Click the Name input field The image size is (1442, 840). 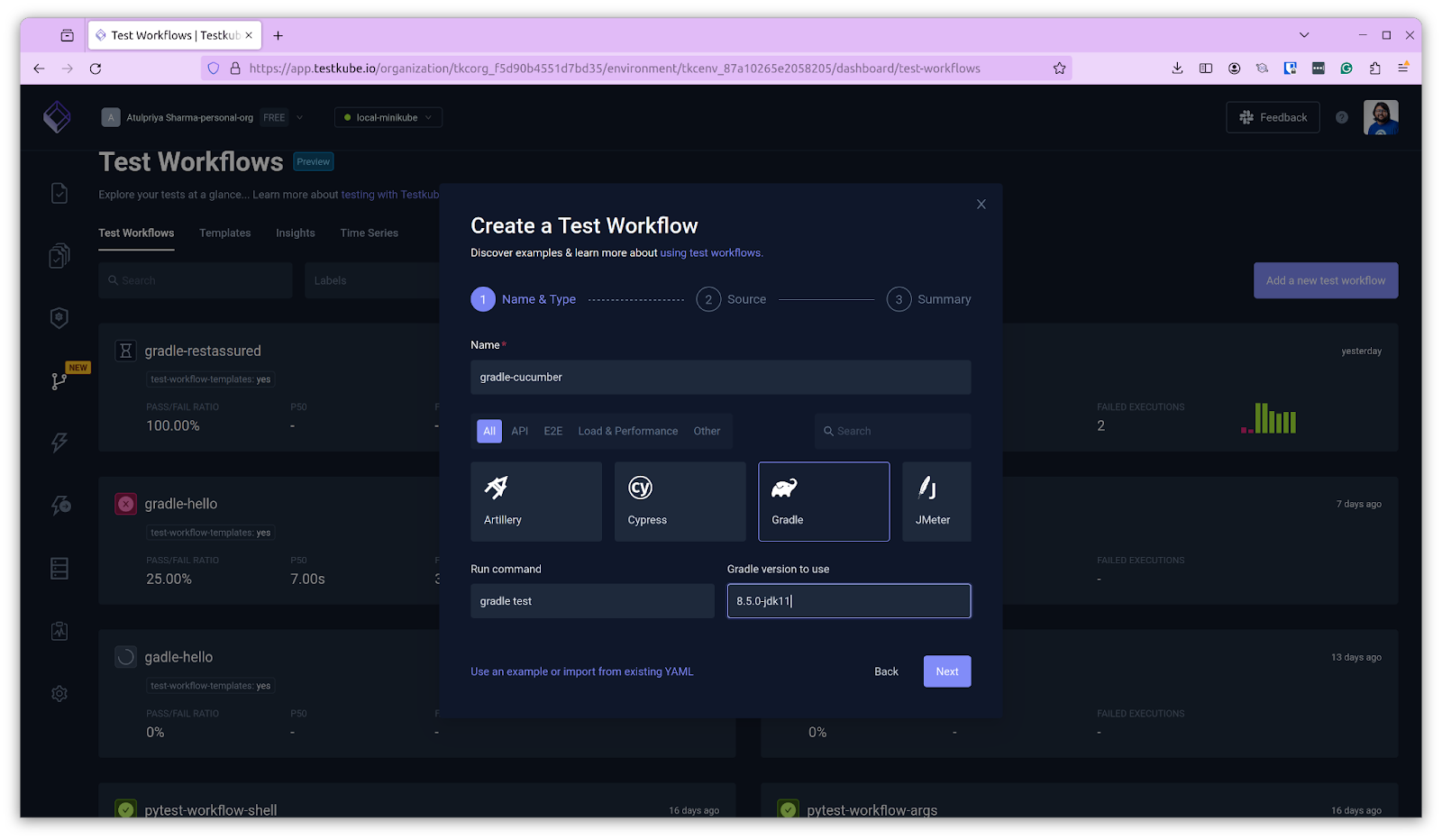click(721, 377)
